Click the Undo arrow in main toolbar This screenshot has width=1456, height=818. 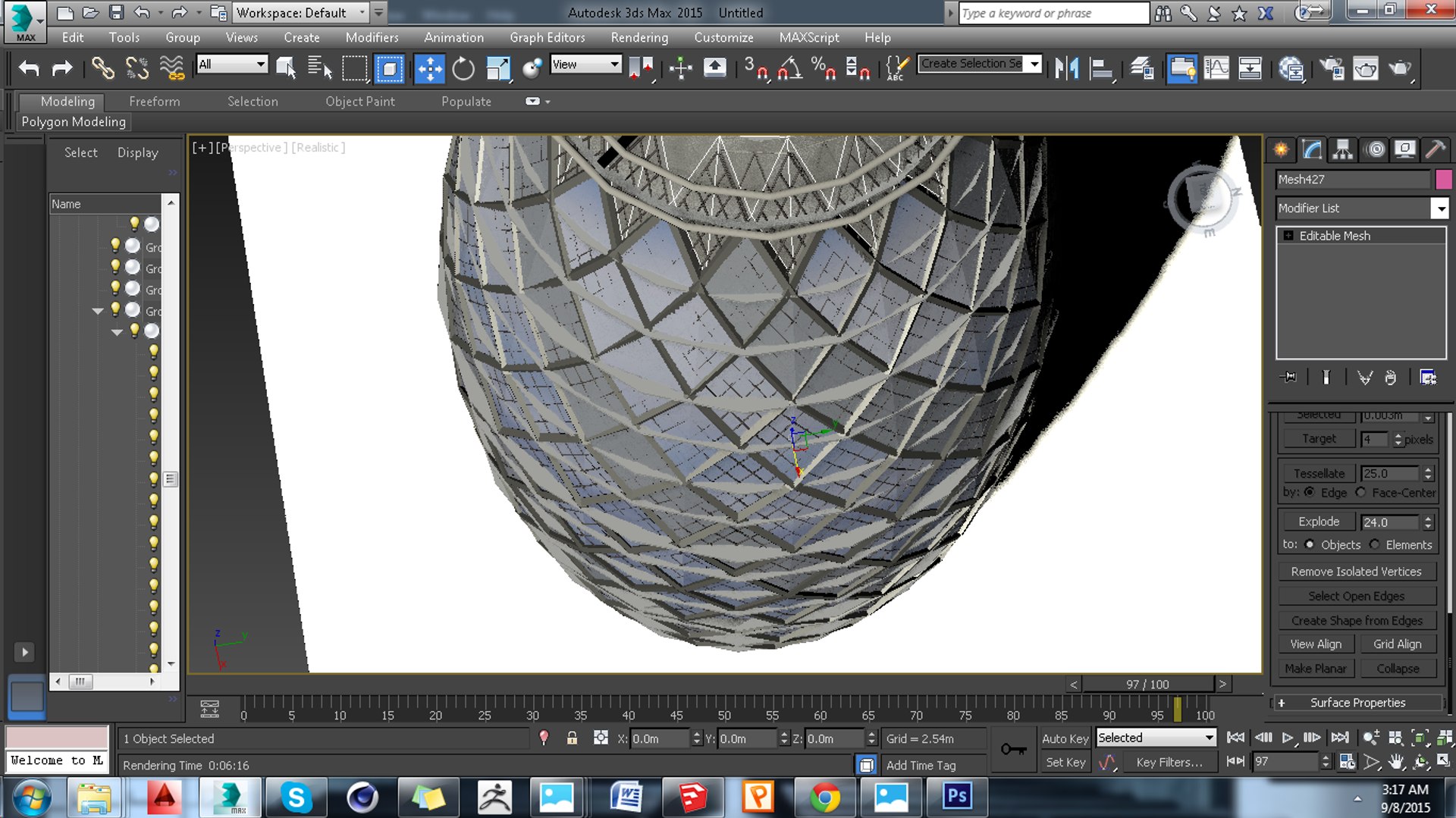(x=29, y=68)
